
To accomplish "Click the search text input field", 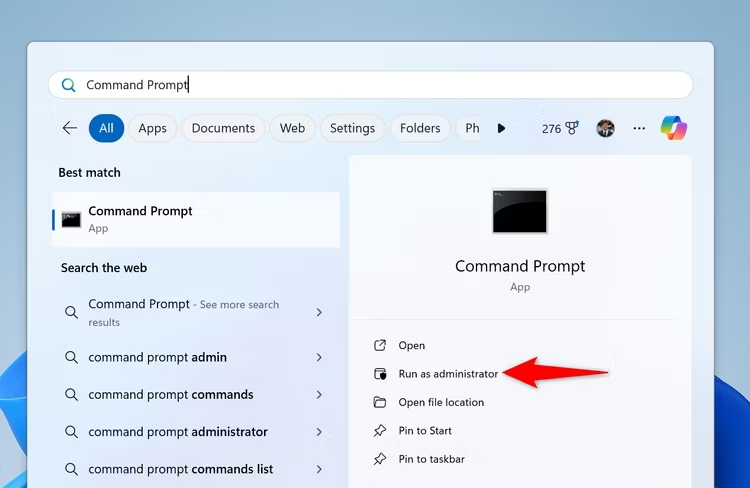I will pos(371,85).
